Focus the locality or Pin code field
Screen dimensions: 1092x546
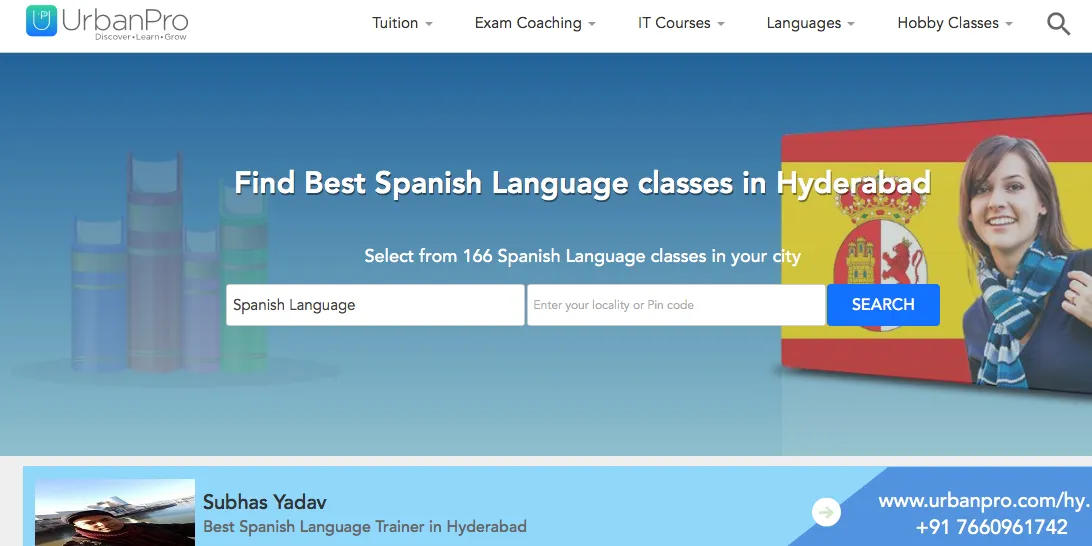tap(676, 304)
